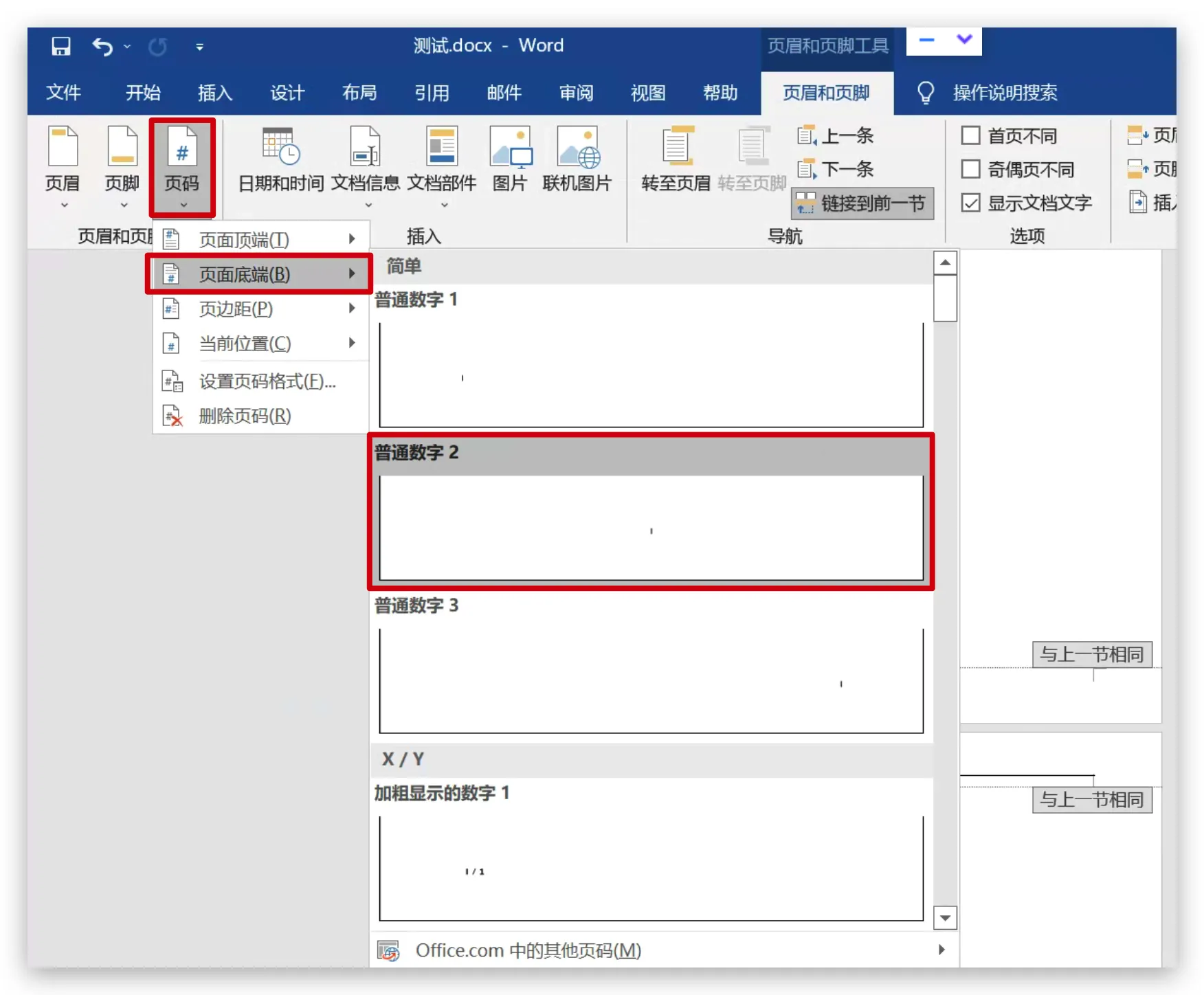Click the Page Number (页码) button
Screen dimensions: 1204x995
click(x=182, y=166)
